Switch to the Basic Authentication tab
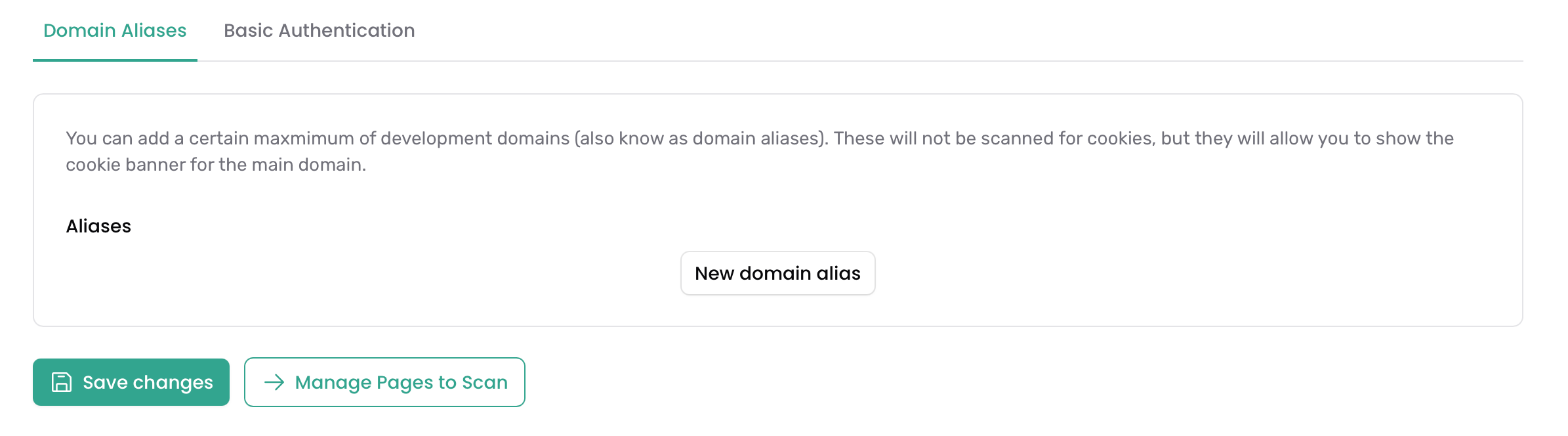Image resolution: width=1568 pixels, height=436 pixels. click(320, 30)
